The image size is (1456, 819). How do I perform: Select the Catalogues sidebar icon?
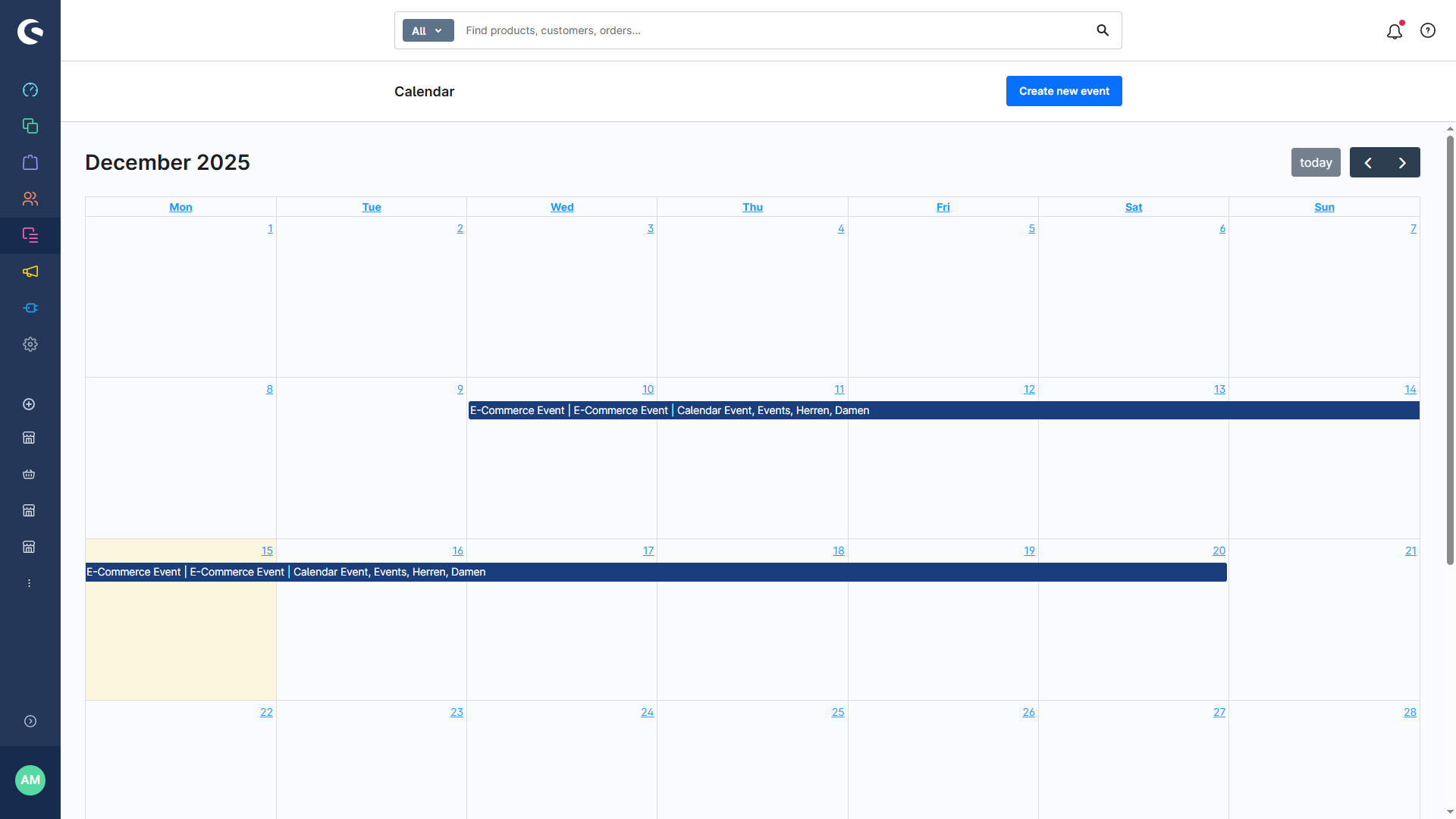pyautogui.click(x=30, y=126)
